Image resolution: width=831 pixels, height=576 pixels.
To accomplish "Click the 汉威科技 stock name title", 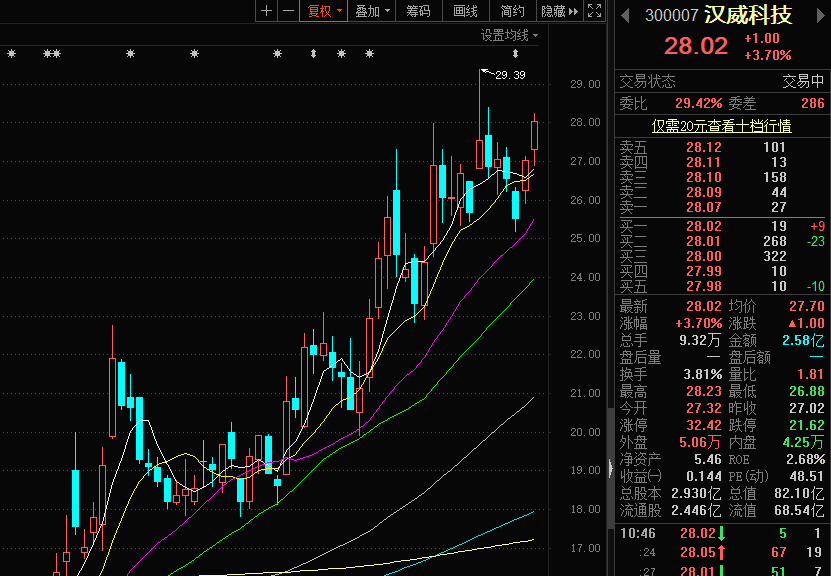I will [748, 16].
